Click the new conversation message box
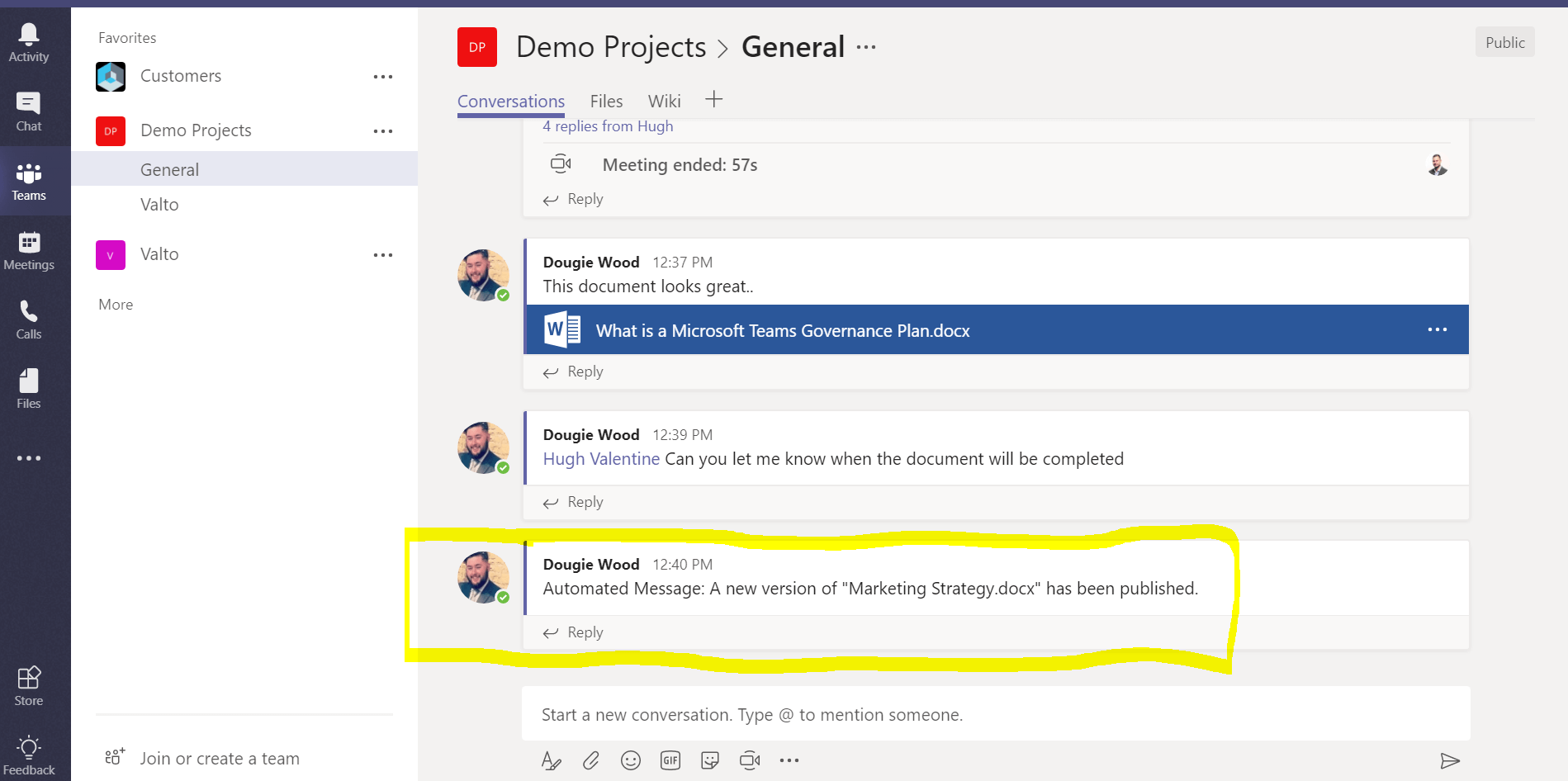This screenshot has width=1568, height=781. click(x=995, y=714)
